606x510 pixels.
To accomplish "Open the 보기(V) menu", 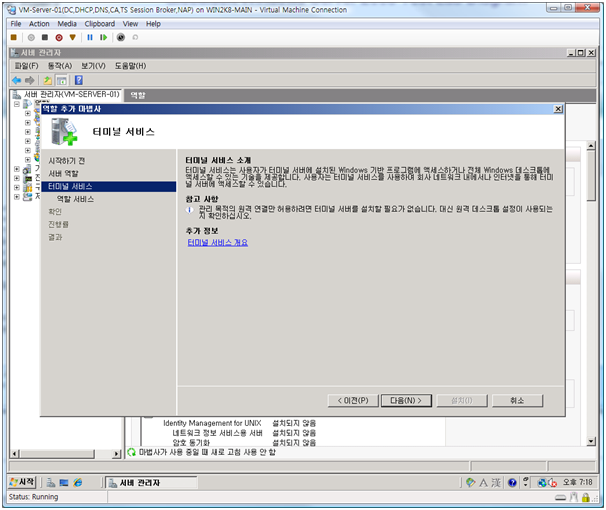I will click(93, 66).
